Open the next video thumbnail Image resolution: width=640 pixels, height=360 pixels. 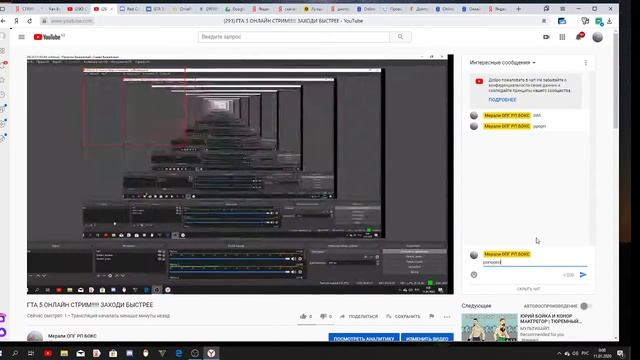click(x=489, y=327)
